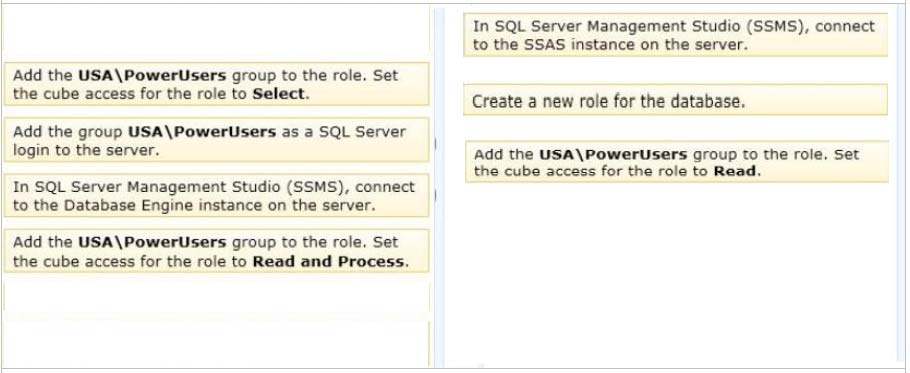Select the box setting cube access to Select
Screen dimensions: 910x373
tap(216, 84)
